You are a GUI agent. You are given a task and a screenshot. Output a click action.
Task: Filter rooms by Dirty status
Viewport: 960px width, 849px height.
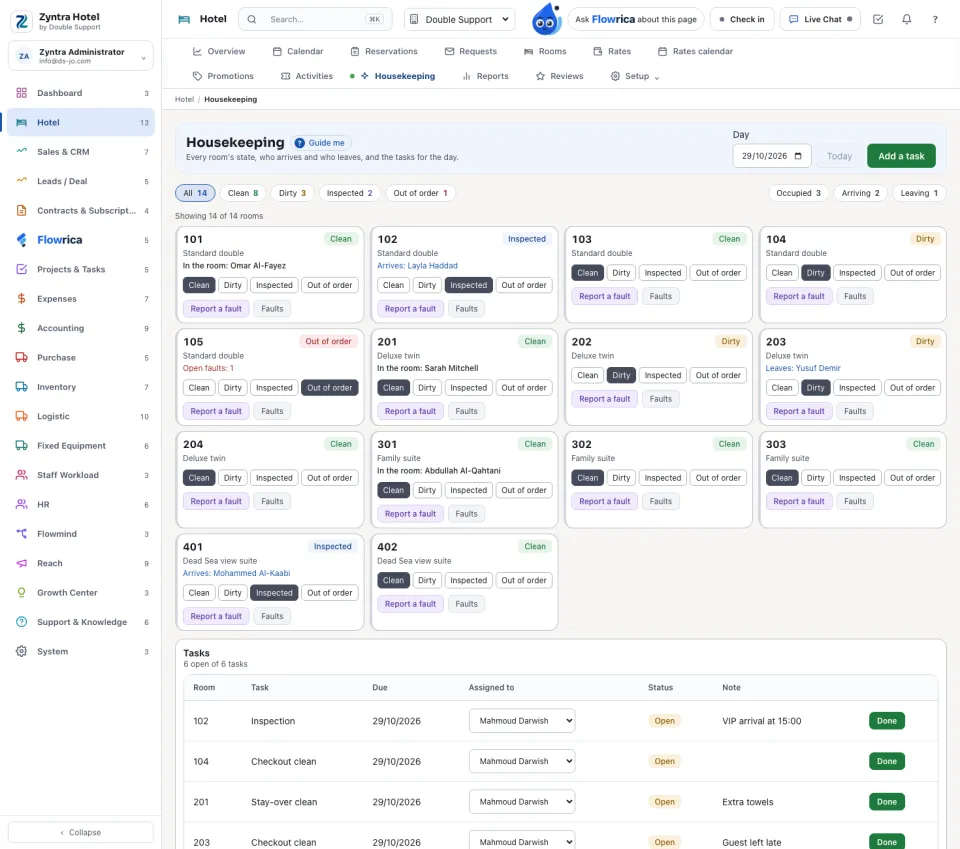pyautogui.click(x=292, y=193)
